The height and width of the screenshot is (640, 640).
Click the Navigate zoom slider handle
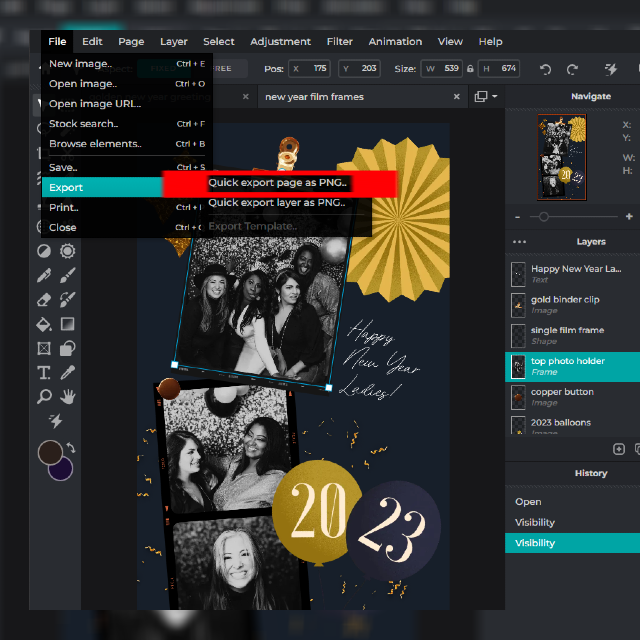543,217
